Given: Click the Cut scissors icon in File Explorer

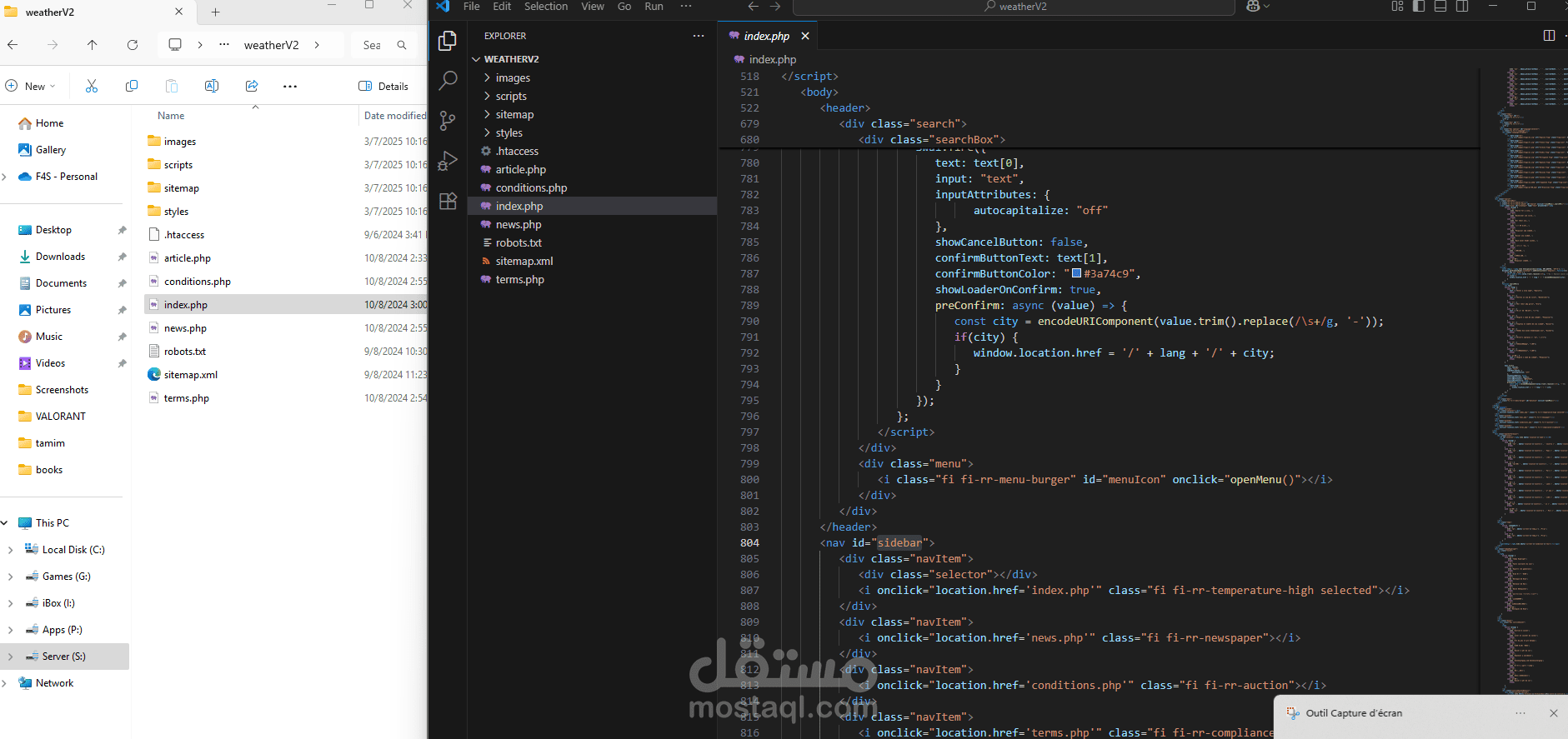Looking at the screenshot, I should click(x=92, y=86).
